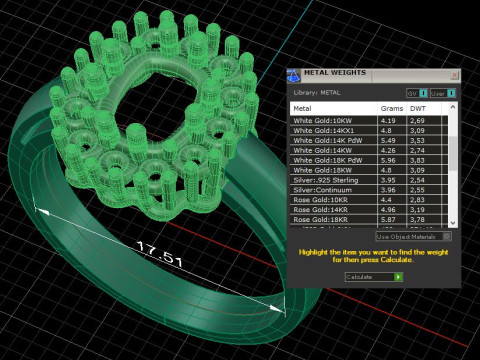Select White Gold:14KX1 row
480x360 pixels.
[369, 131]
